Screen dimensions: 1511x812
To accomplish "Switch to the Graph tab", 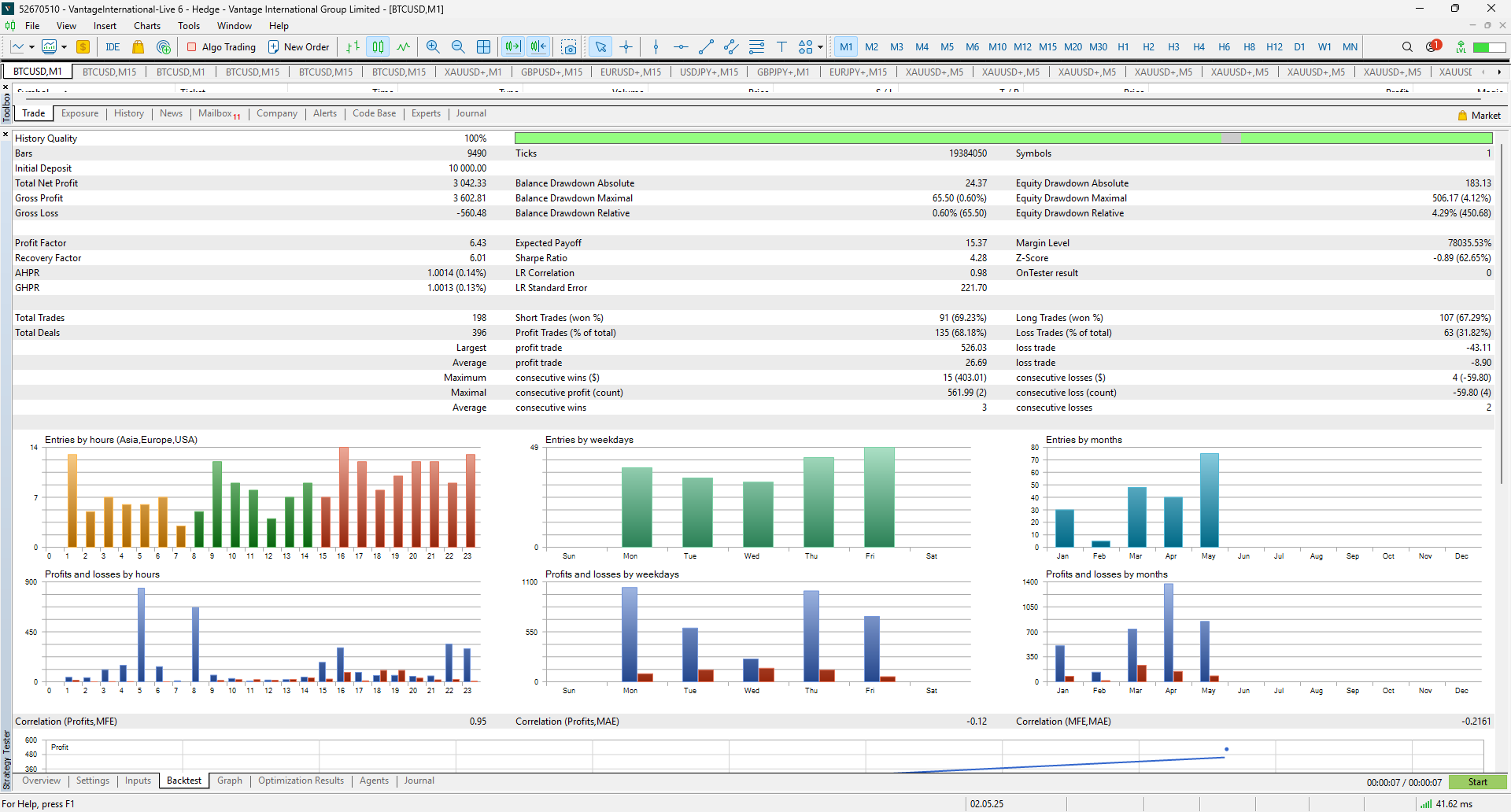I will [229, 781].
